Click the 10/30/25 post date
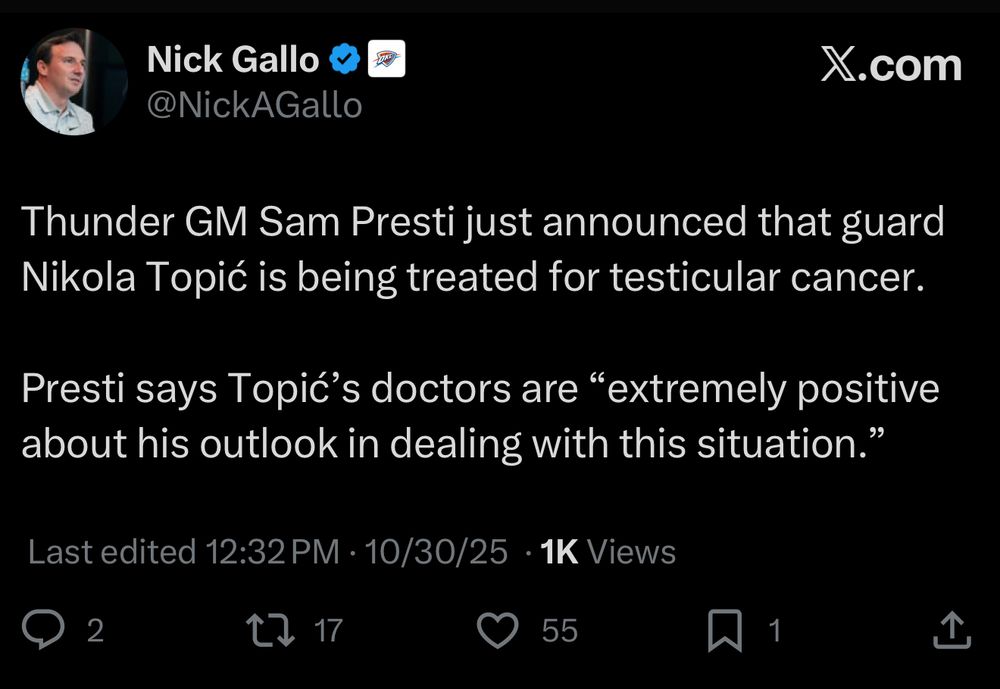 point(436,552)
